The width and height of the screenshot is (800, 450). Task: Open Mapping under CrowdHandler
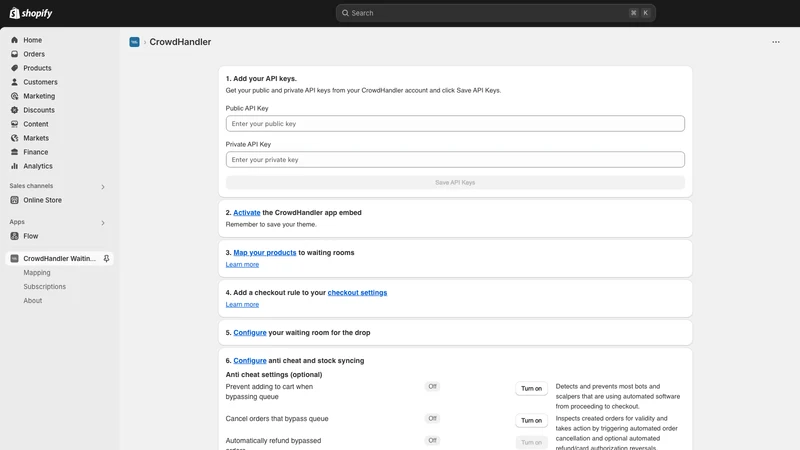click(37, 272)
